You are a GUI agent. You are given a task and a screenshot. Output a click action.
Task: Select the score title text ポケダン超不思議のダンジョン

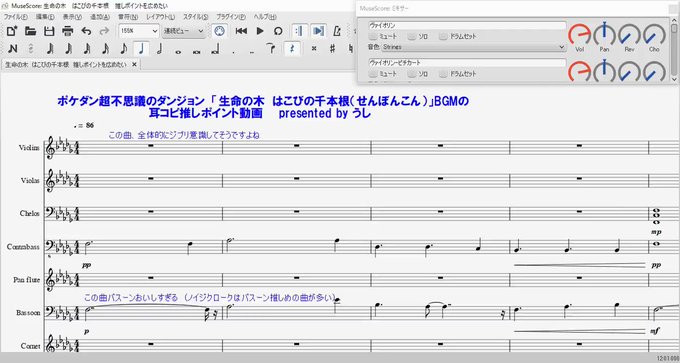point(132,101)
